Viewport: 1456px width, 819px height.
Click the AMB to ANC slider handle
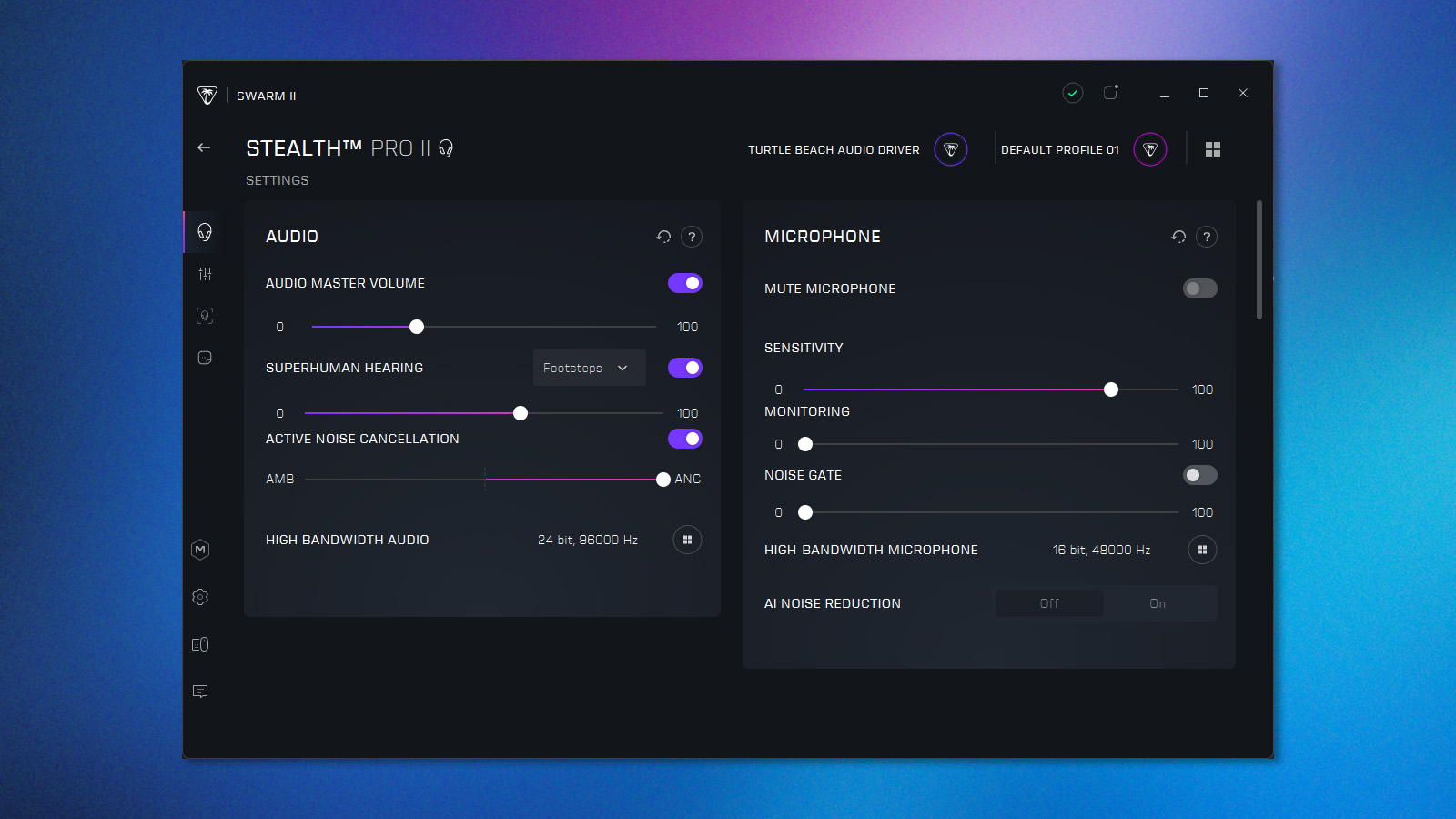(x=663, y=480)
